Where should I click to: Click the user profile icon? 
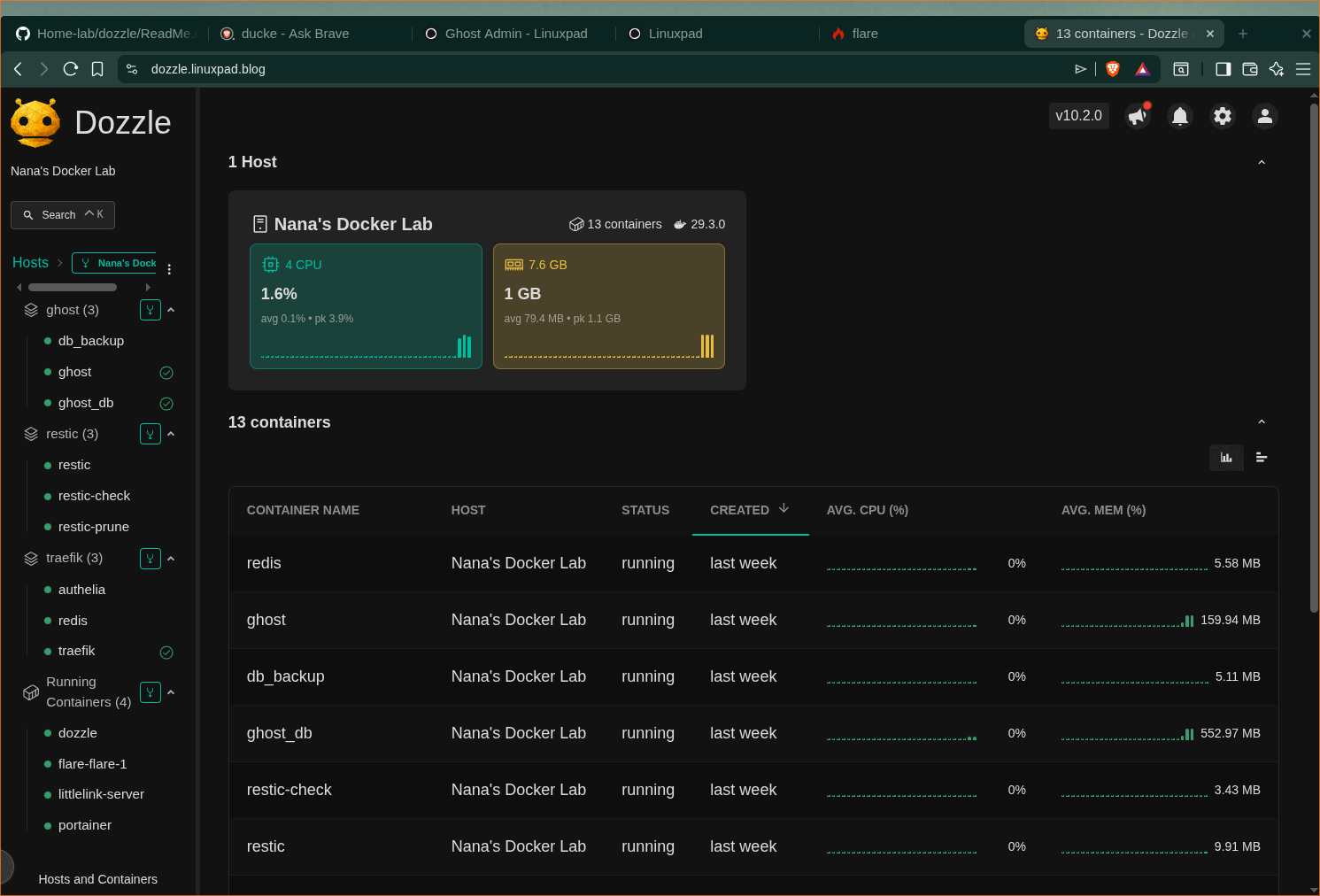click(x=1265, y=116)
